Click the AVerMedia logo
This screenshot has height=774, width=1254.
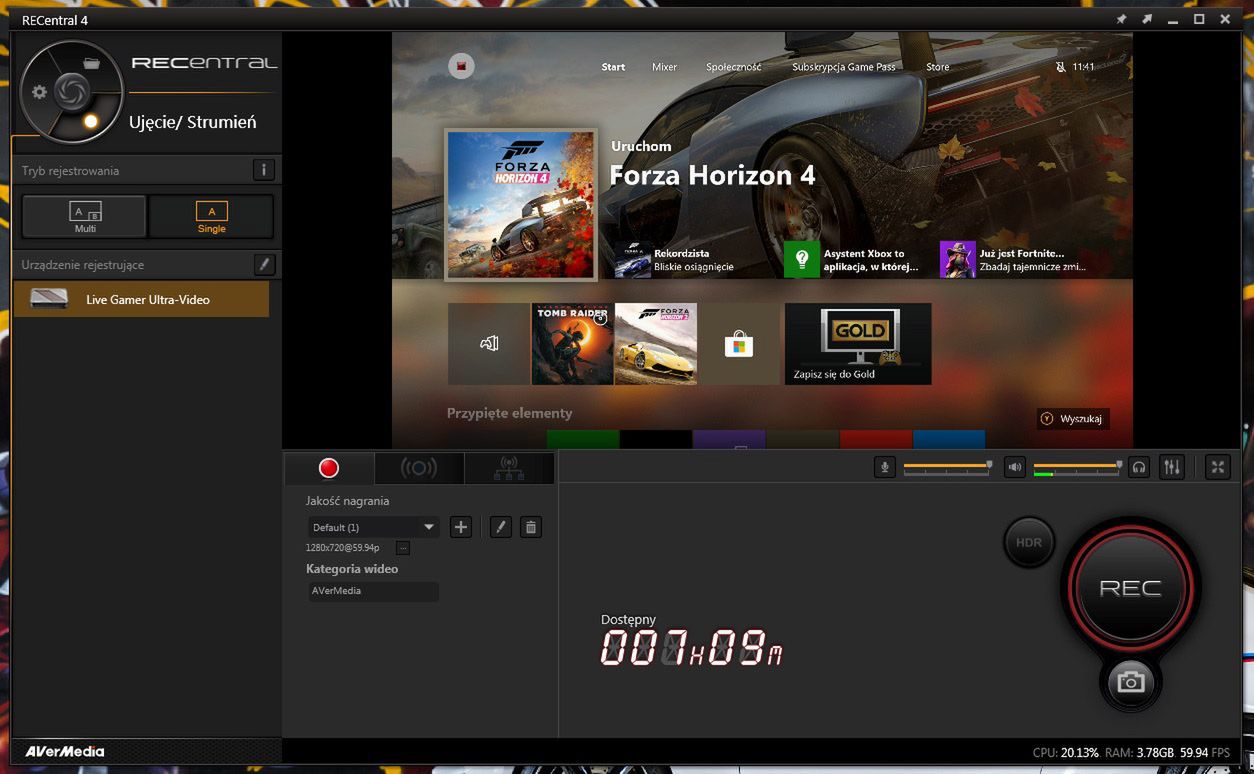click(x=65, y=752)
